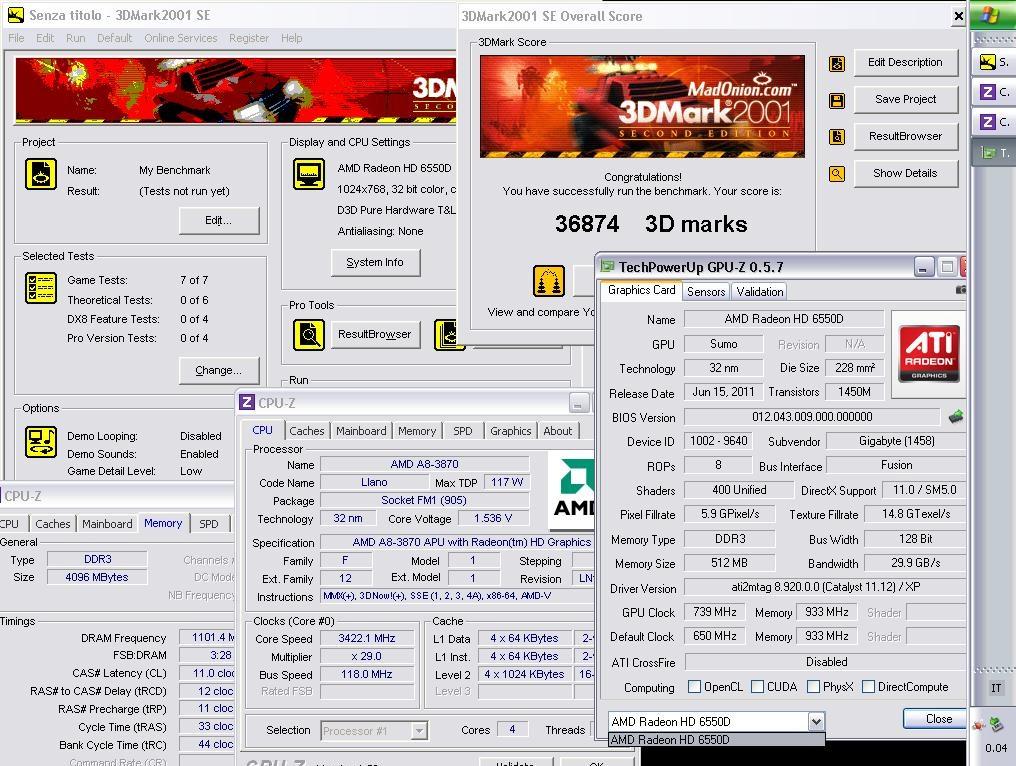Click the Show Details button
The width and height of the screenshot is (1016, 766).
pos(905,173)
